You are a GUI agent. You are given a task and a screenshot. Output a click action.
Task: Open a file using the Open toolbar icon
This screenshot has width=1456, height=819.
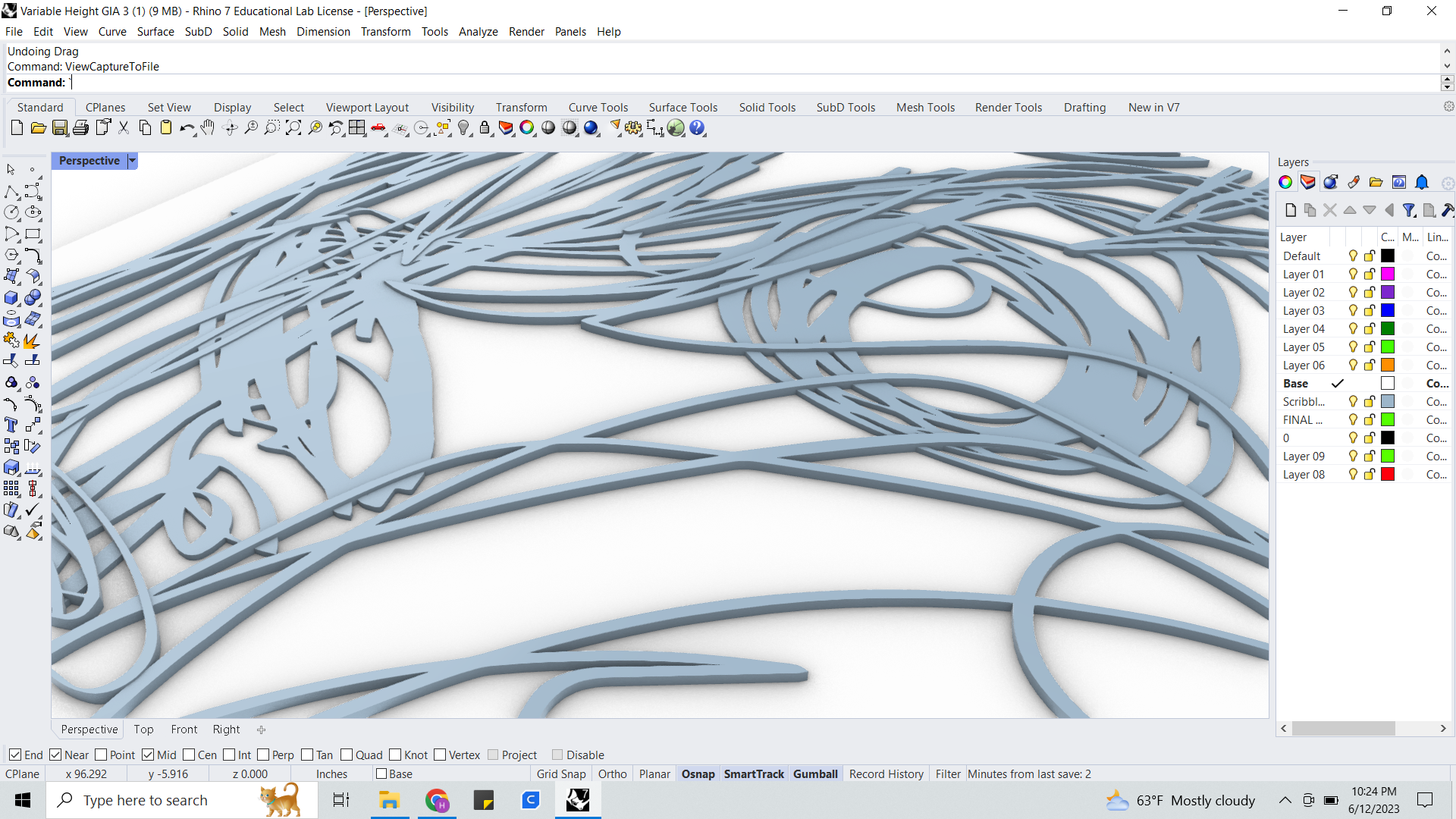point(38,127)
